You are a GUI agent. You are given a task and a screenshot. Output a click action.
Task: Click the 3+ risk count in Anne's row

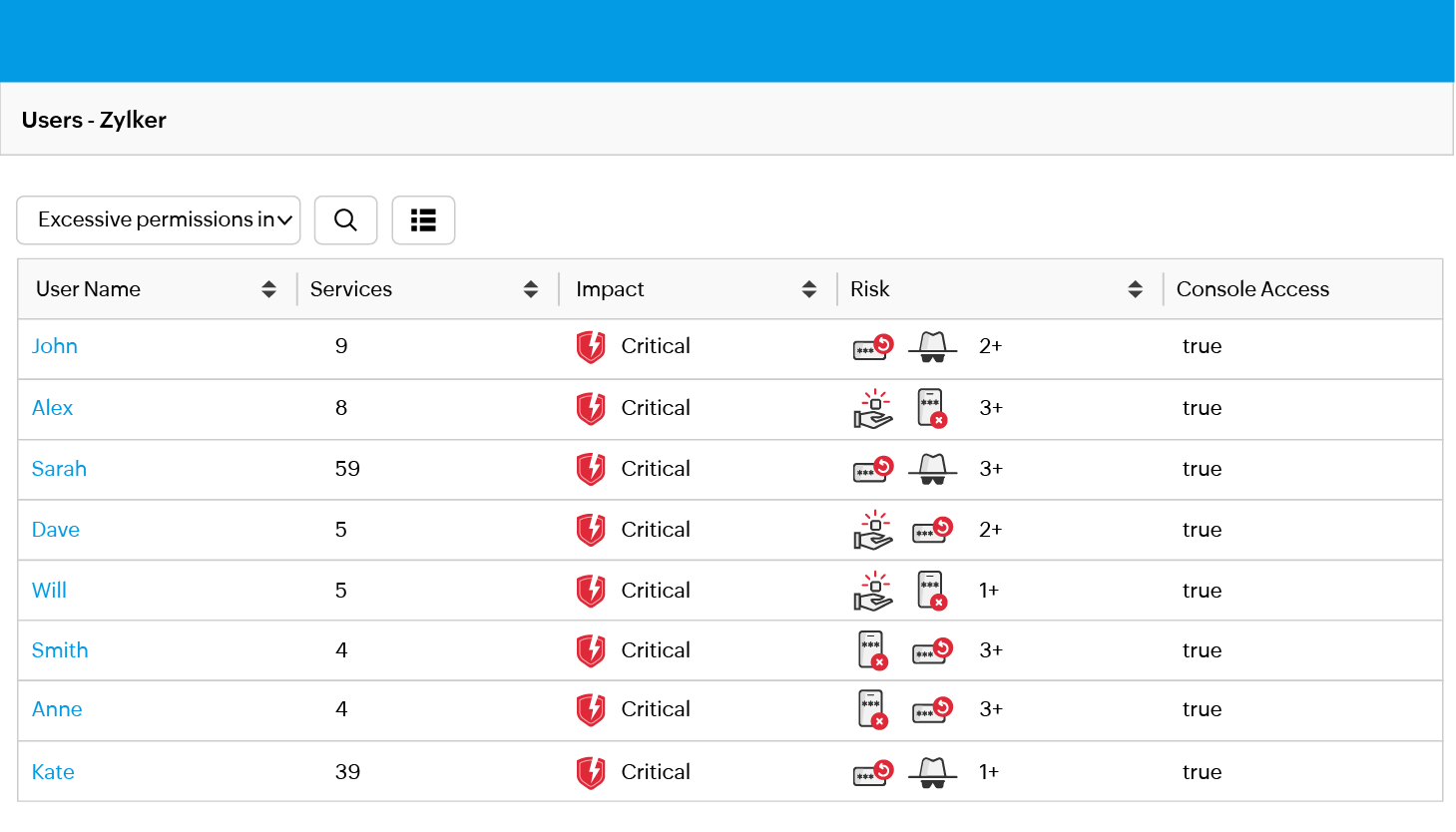tap(989, 710)
